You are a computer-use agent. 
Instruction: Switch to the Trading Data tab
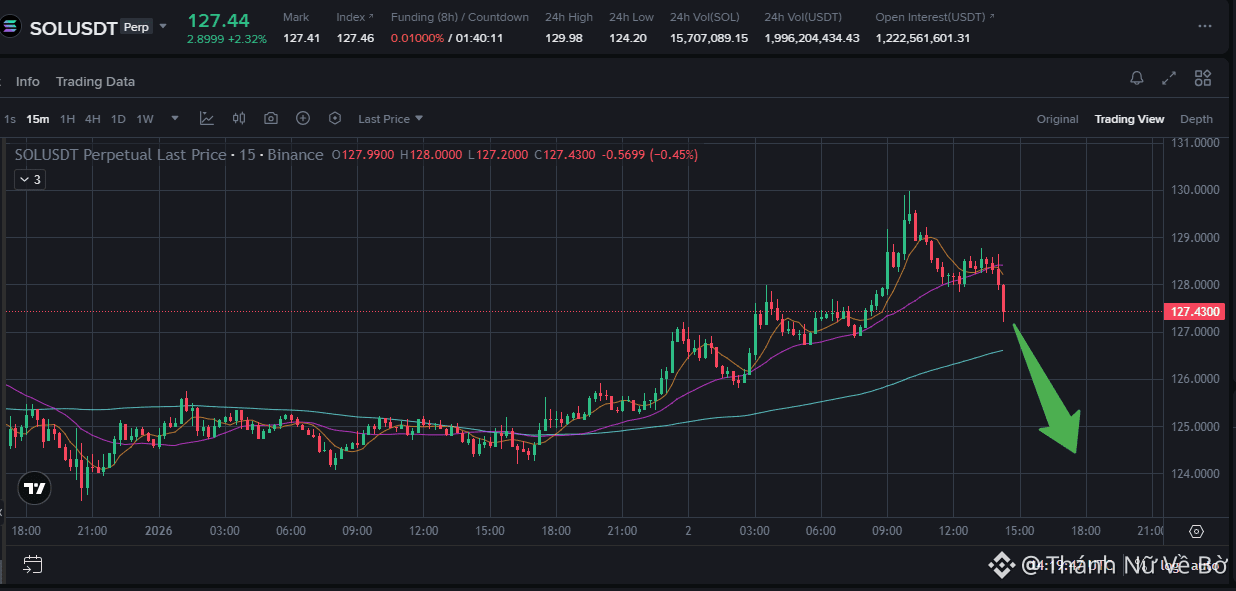click(x=95, y=81)
